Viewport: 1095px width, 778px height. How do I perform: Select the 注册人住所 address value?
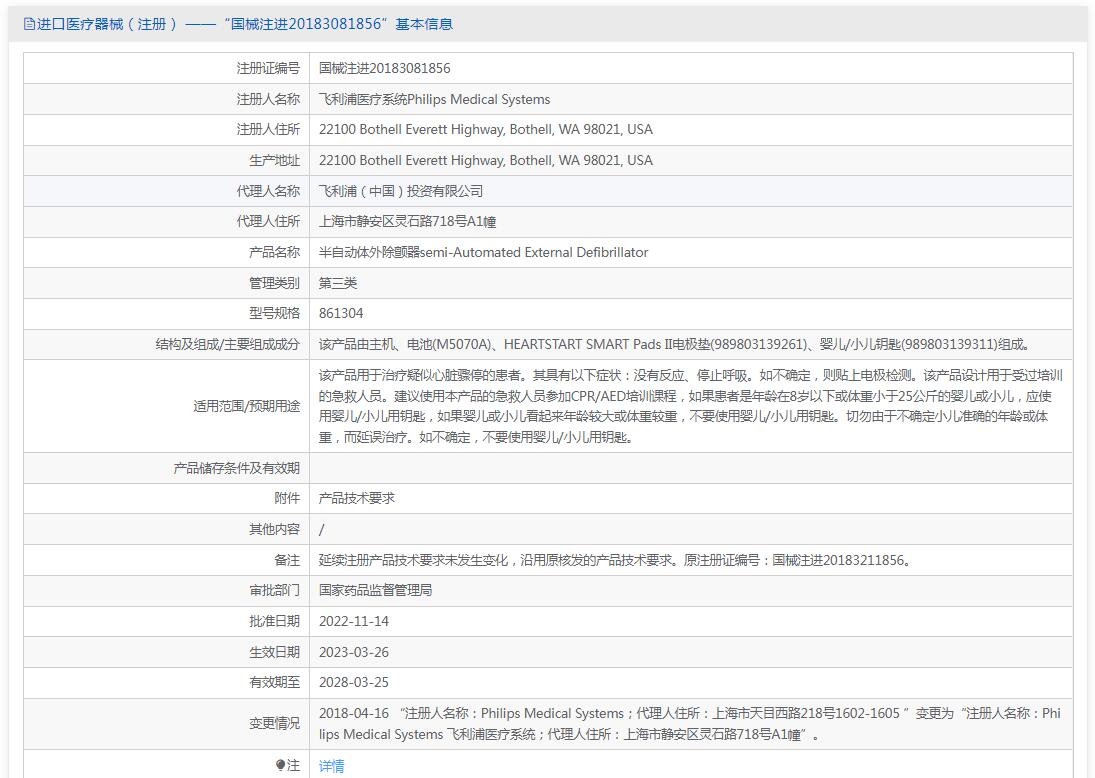pyautogui.click(x=485, y=129)
